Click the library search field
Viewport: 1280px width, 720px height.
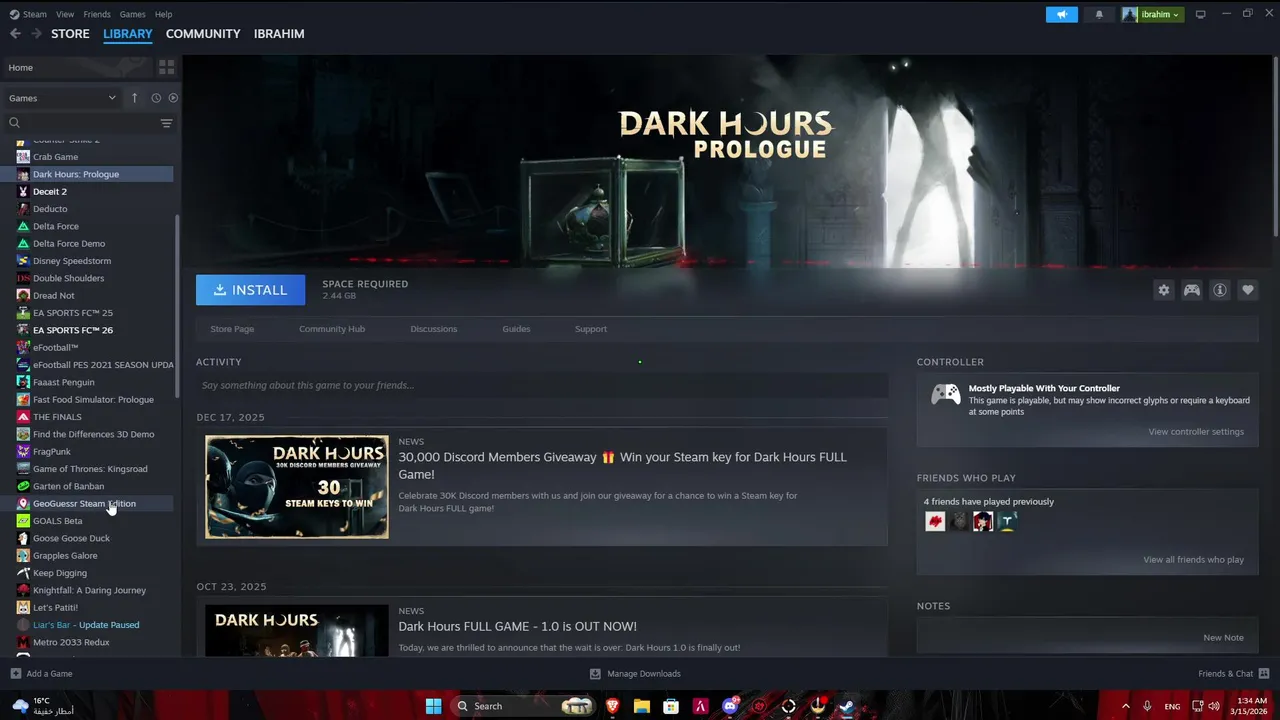coord(80,123)
